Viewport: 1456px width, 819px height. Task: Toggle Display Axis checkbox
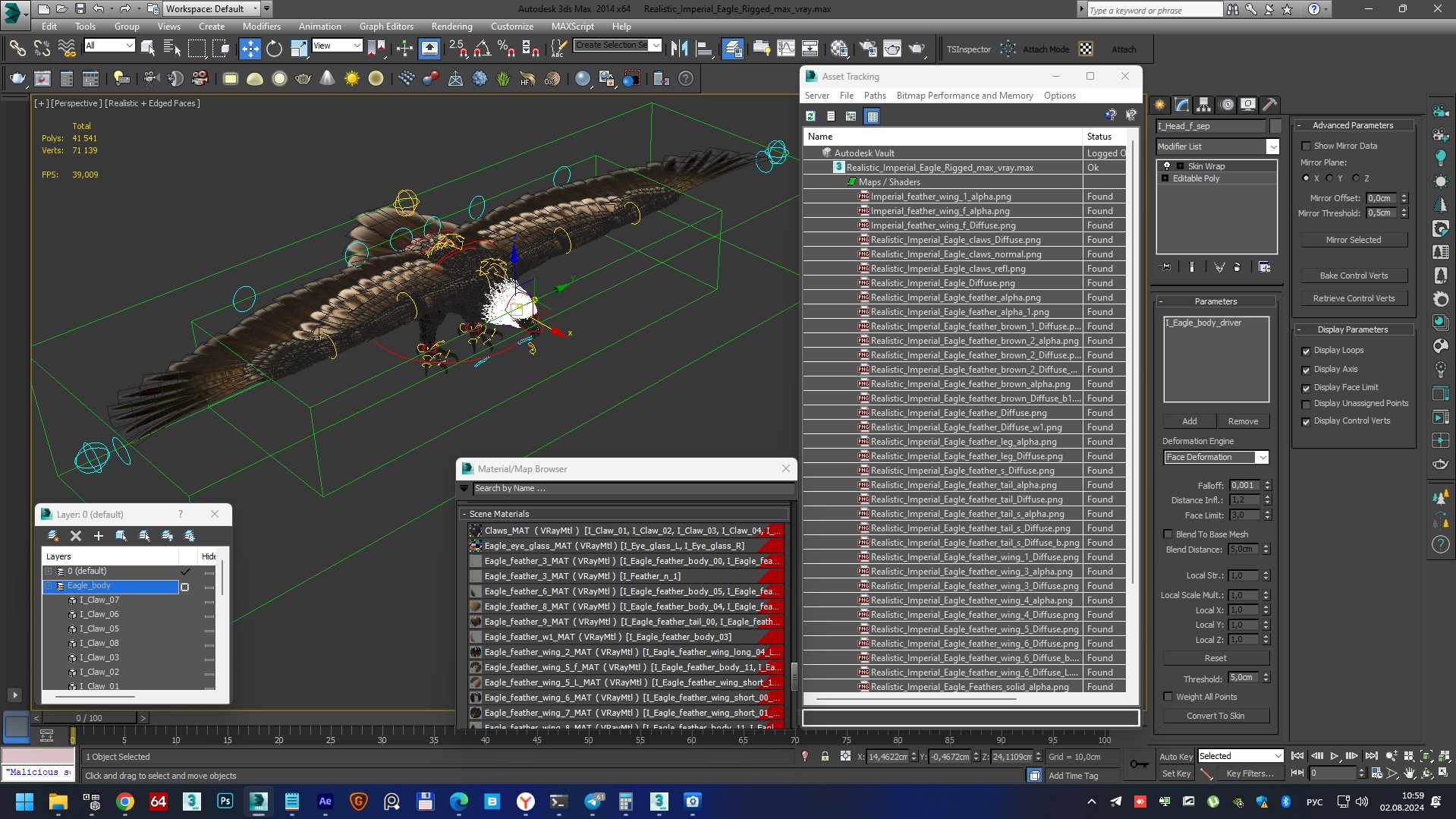coord(1306,370)
